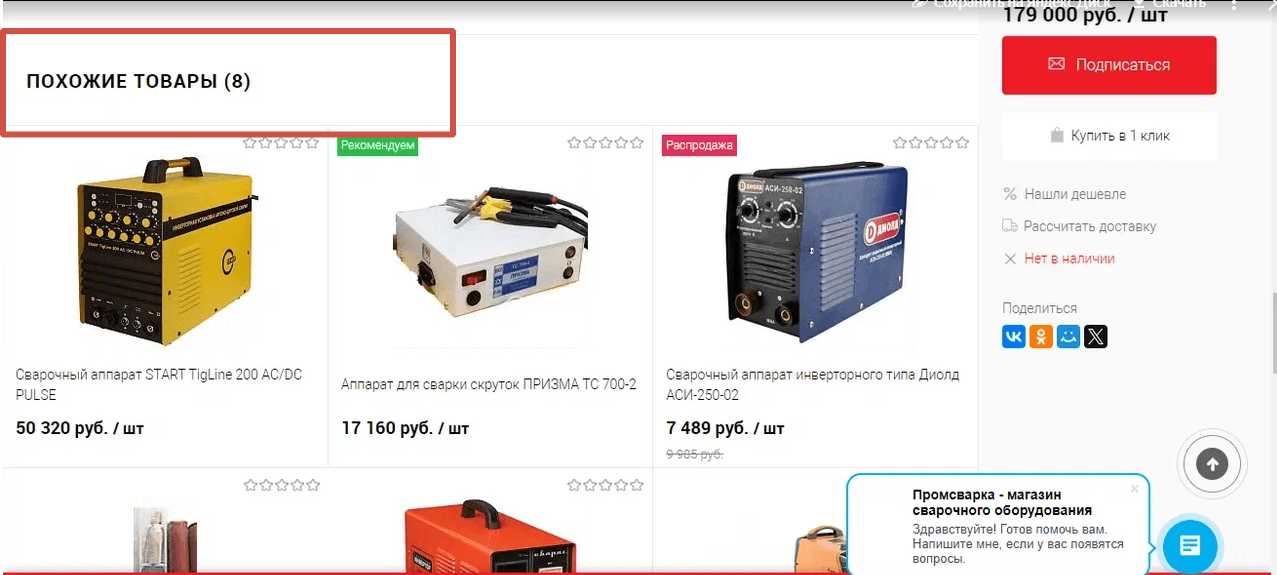Click the Промсварка chat greeting message
Screen dimensions: 1277x575
pyautogui.click(x=1018, y=544)
